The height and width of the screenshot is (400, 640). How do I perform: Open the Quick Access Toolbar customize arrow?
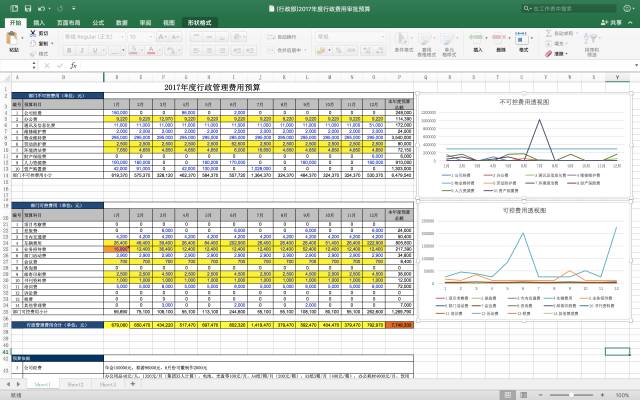click(74, 8)
